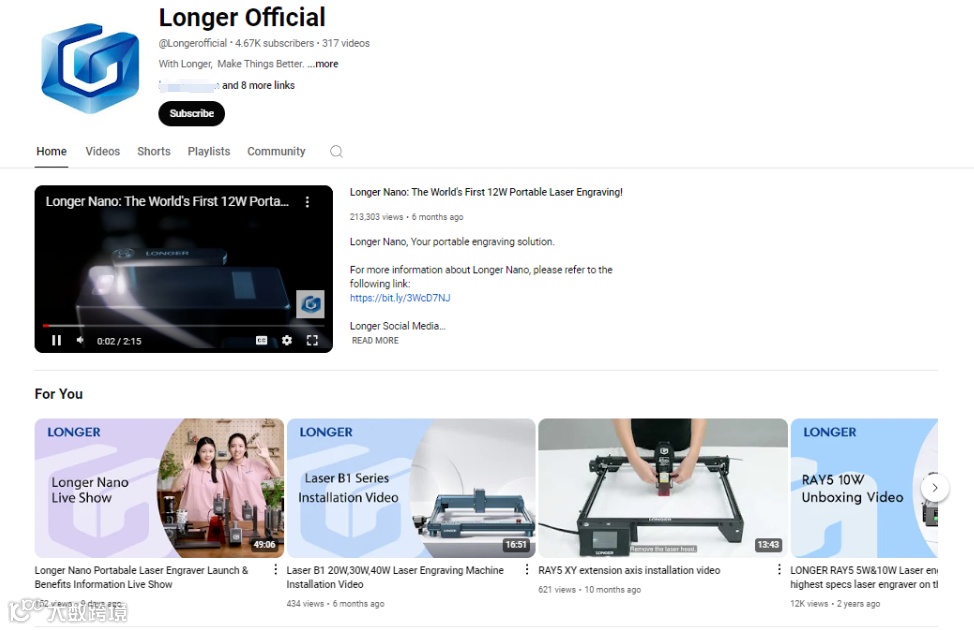The image size is (974, 630).
Task: Click the channel watermark in the video player
Action: click(310, 304)
